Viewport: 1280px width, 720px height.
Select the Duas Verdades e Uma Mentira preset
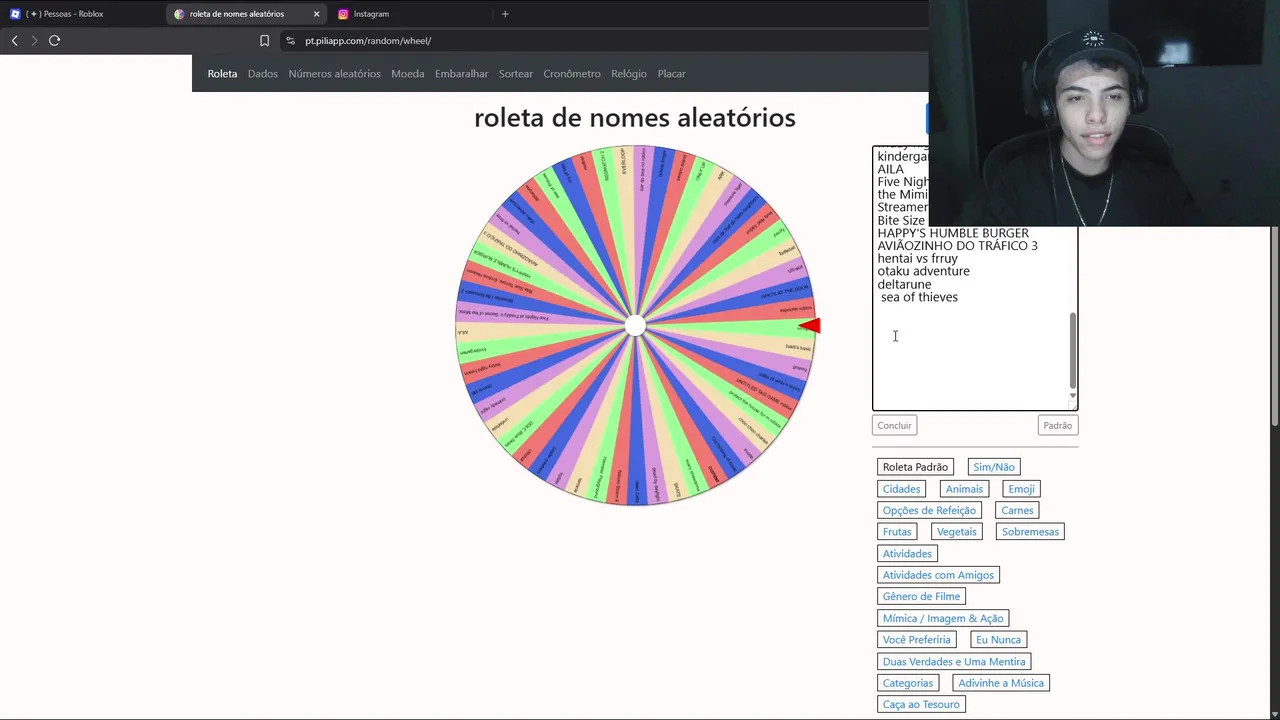coord(954,661)
